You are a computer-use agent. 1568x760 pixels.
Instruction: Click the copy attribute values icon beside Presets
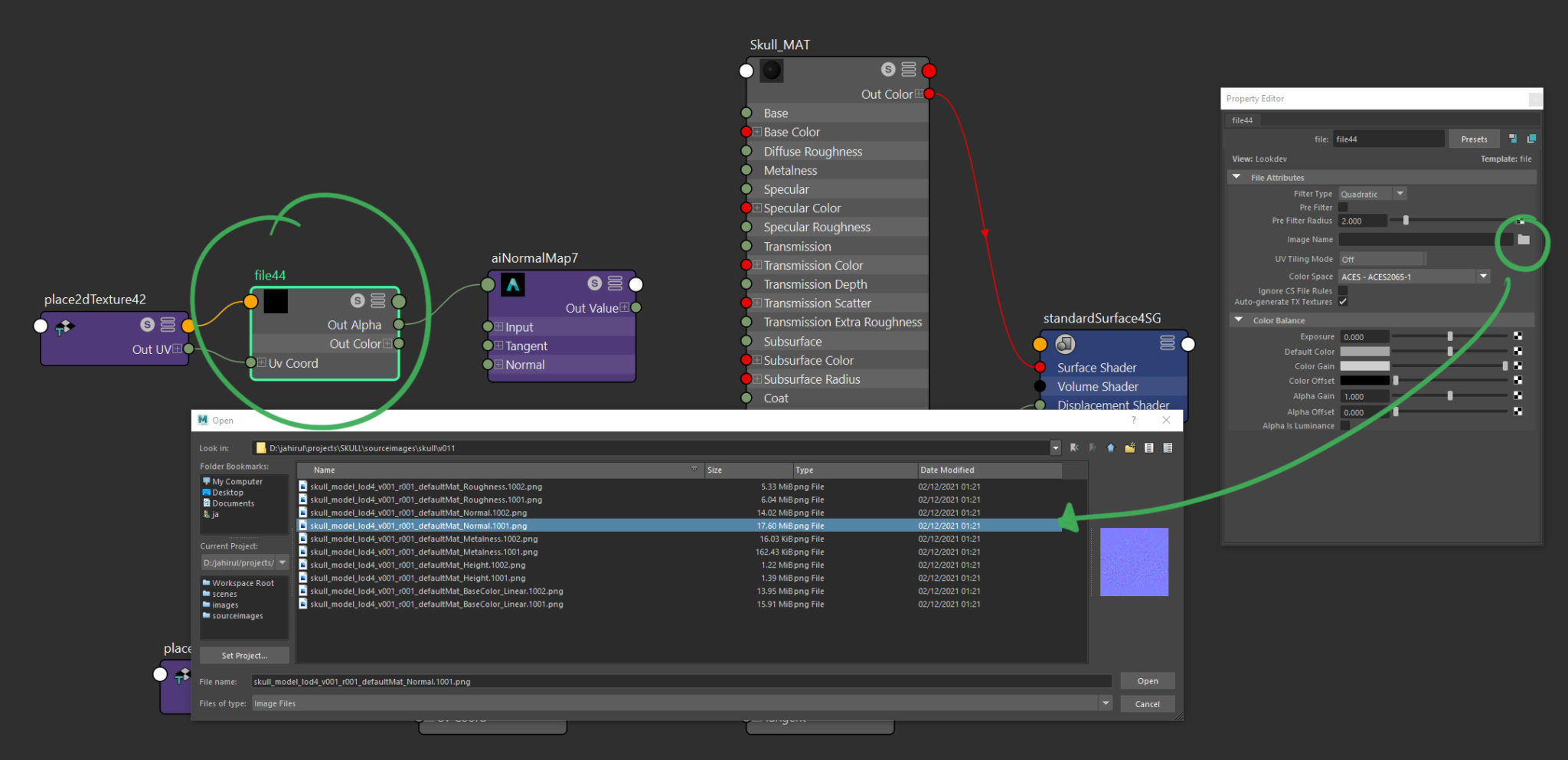coord(1531,138)
